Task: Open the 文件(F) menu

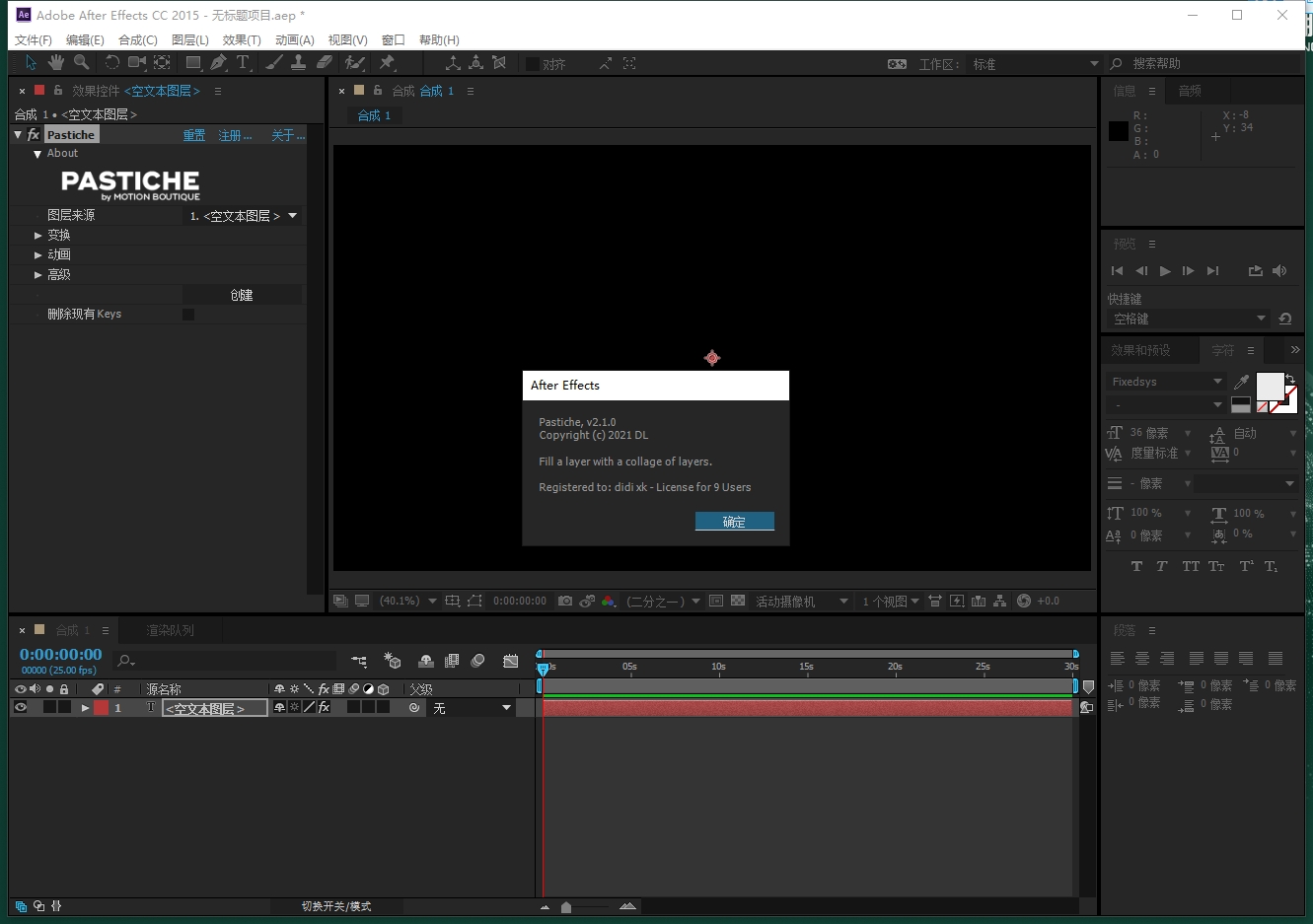Action: coord(34,39)
